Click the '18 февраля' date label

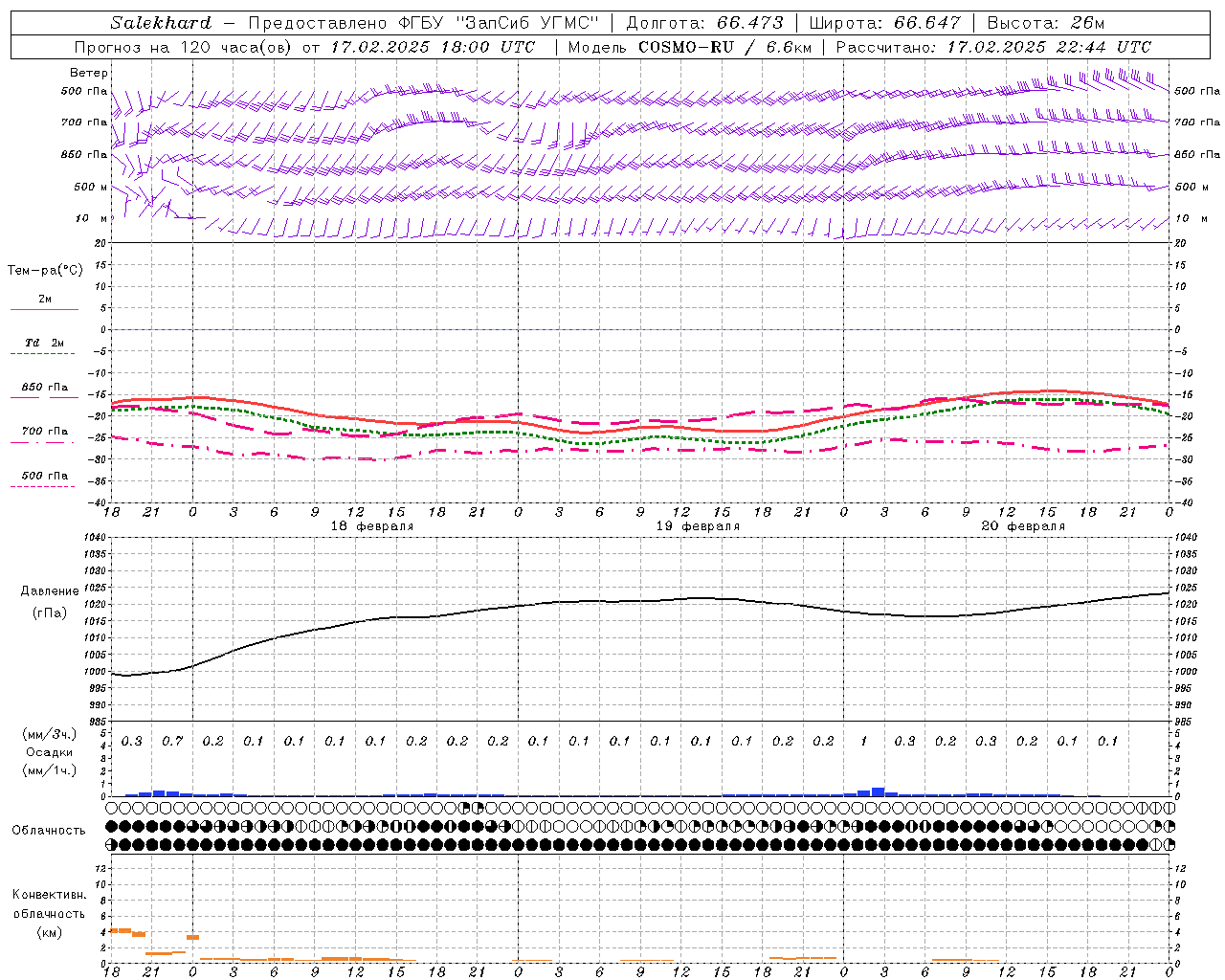[372, 526]
